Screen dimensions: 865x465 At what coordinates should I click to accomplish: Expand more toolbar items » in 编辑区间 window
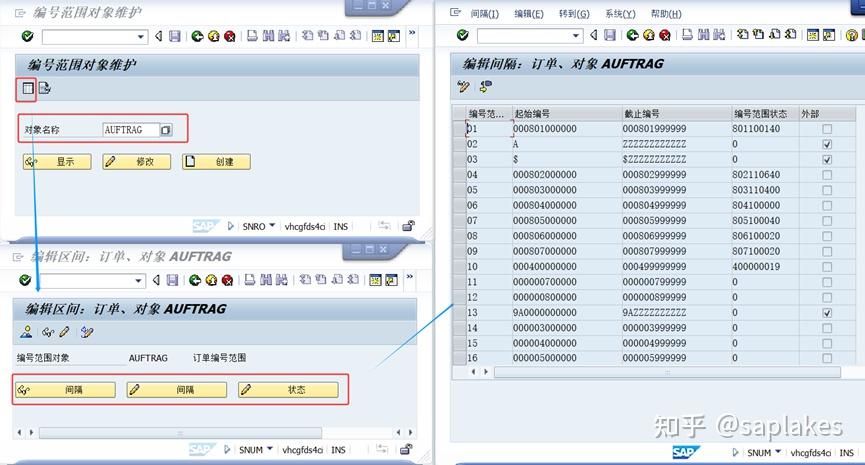pyautogui.click(x=409, y=277)
